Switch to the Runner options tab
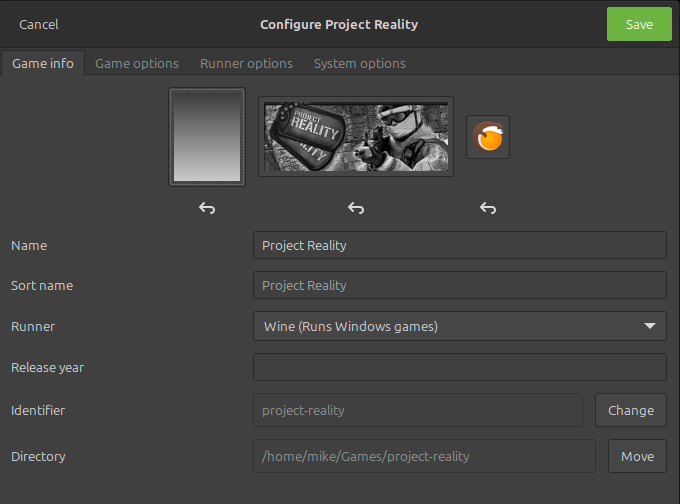Viewport: 680px width, 504px height. tap(246, 63)
